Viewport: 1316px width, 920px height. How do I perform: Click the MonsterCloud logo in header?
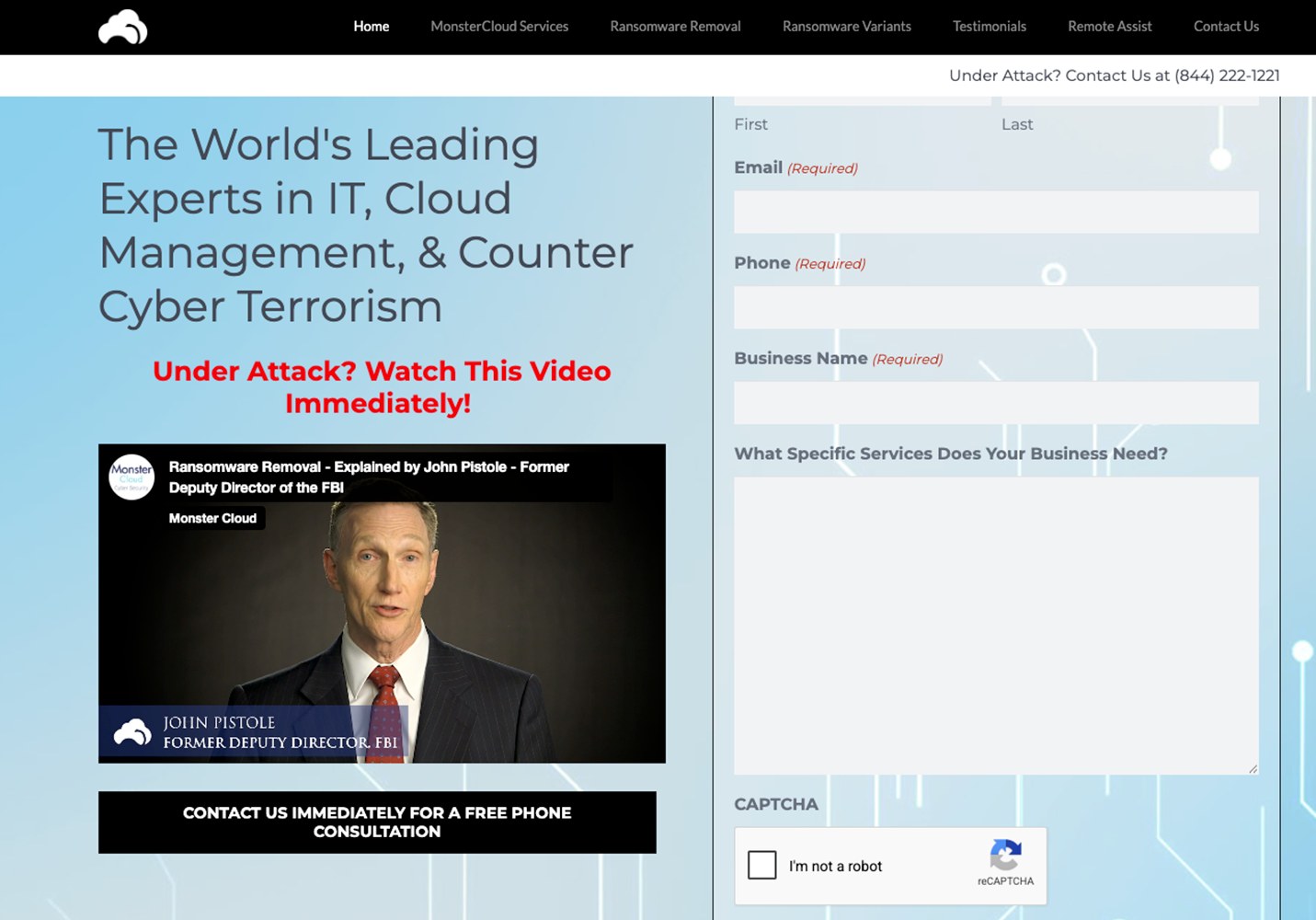(x=122, y=27)
